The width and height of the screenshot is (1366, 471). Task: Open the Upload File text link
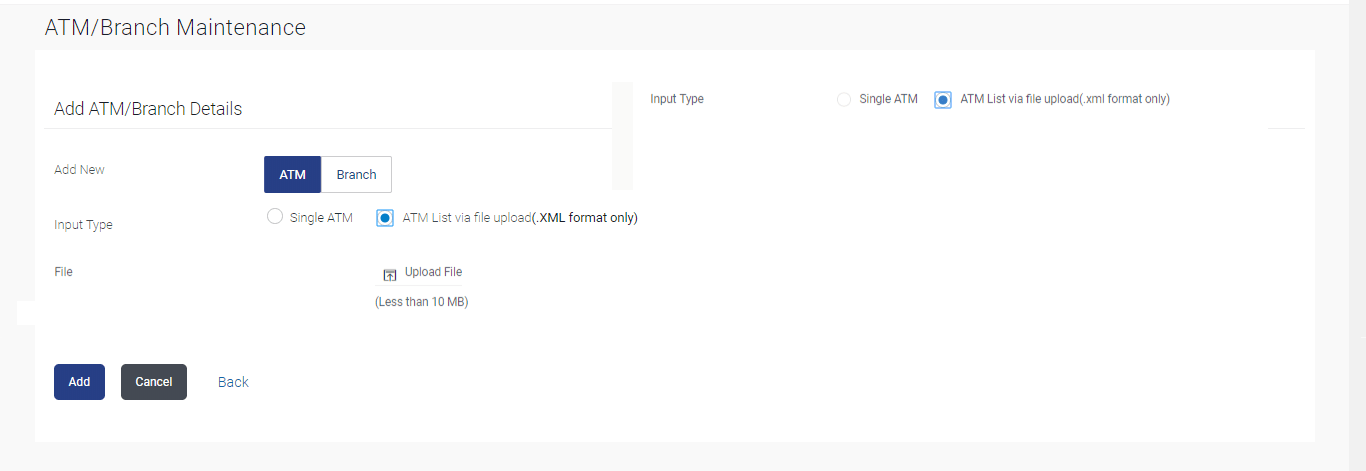tap(433, 272)
